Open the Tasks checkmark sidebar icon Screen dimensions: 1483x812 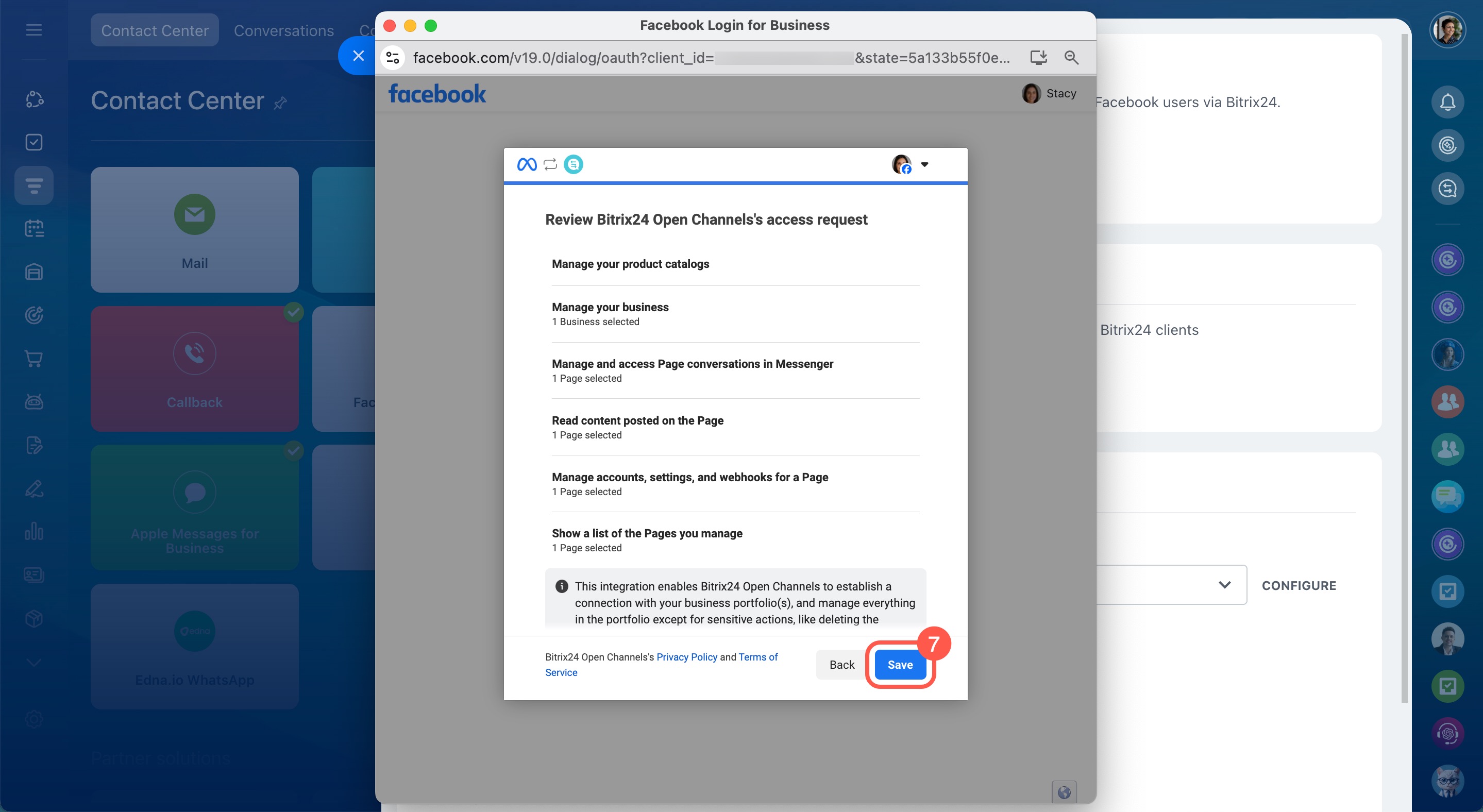coord(34,142)
